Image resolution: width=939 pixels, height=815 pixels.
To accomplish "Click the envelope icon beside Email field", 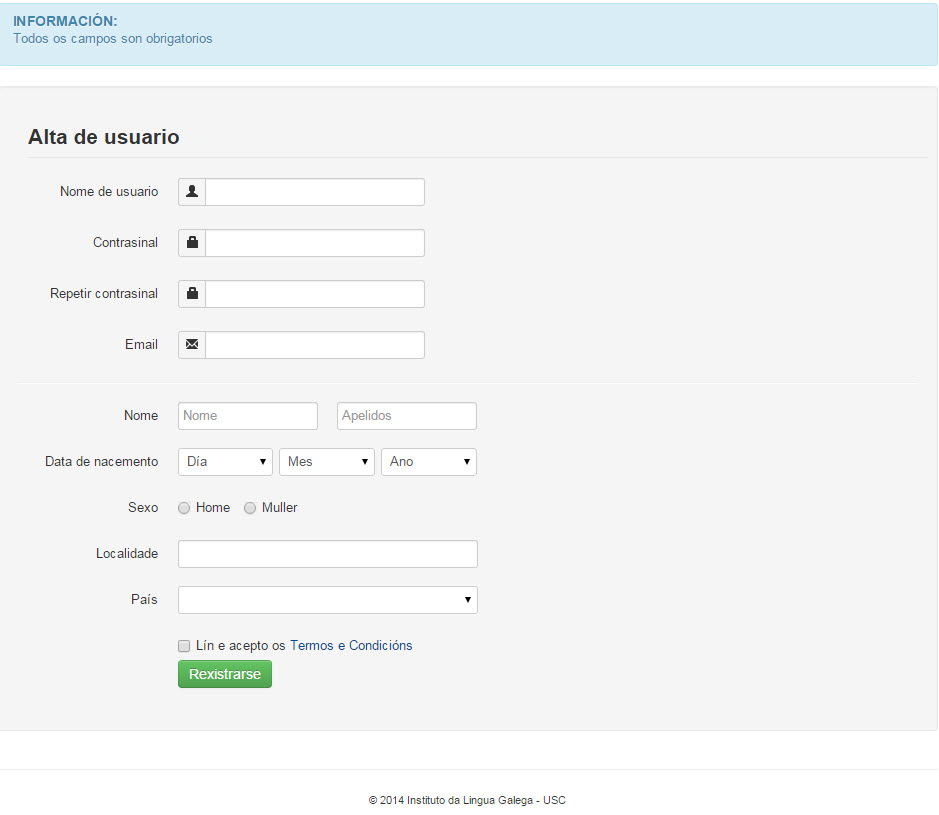I will (x=192, y=345).
